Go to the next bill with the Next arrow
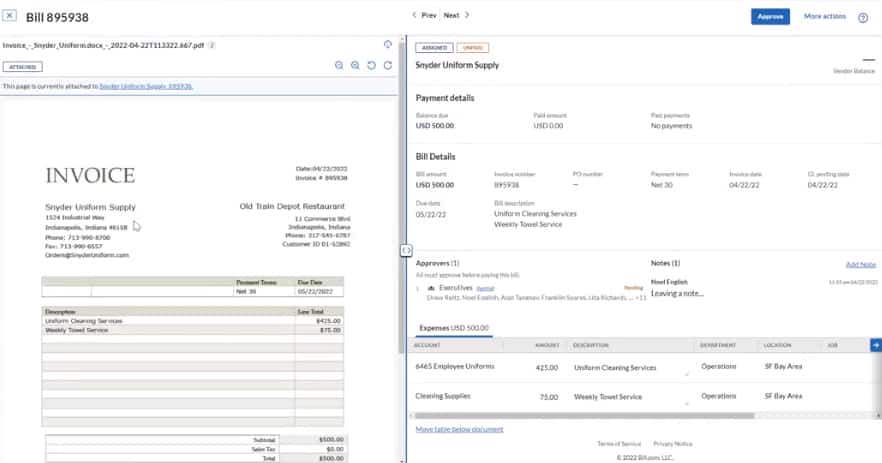882x463 pixels. [x=457, y=15]
